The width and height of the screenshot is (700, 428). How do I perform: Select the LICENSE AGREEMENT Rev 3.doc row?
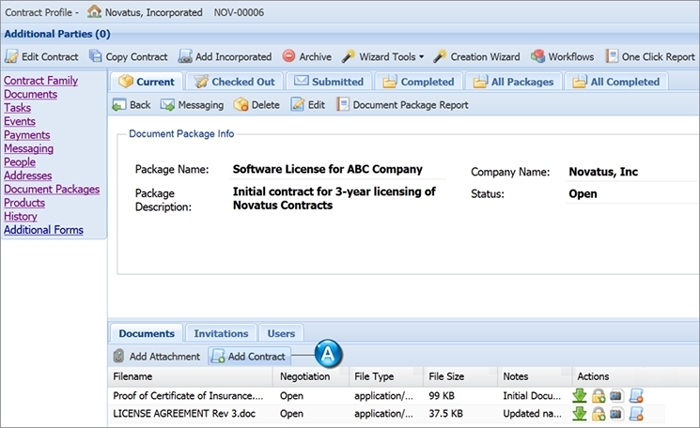tap(386, 414)
